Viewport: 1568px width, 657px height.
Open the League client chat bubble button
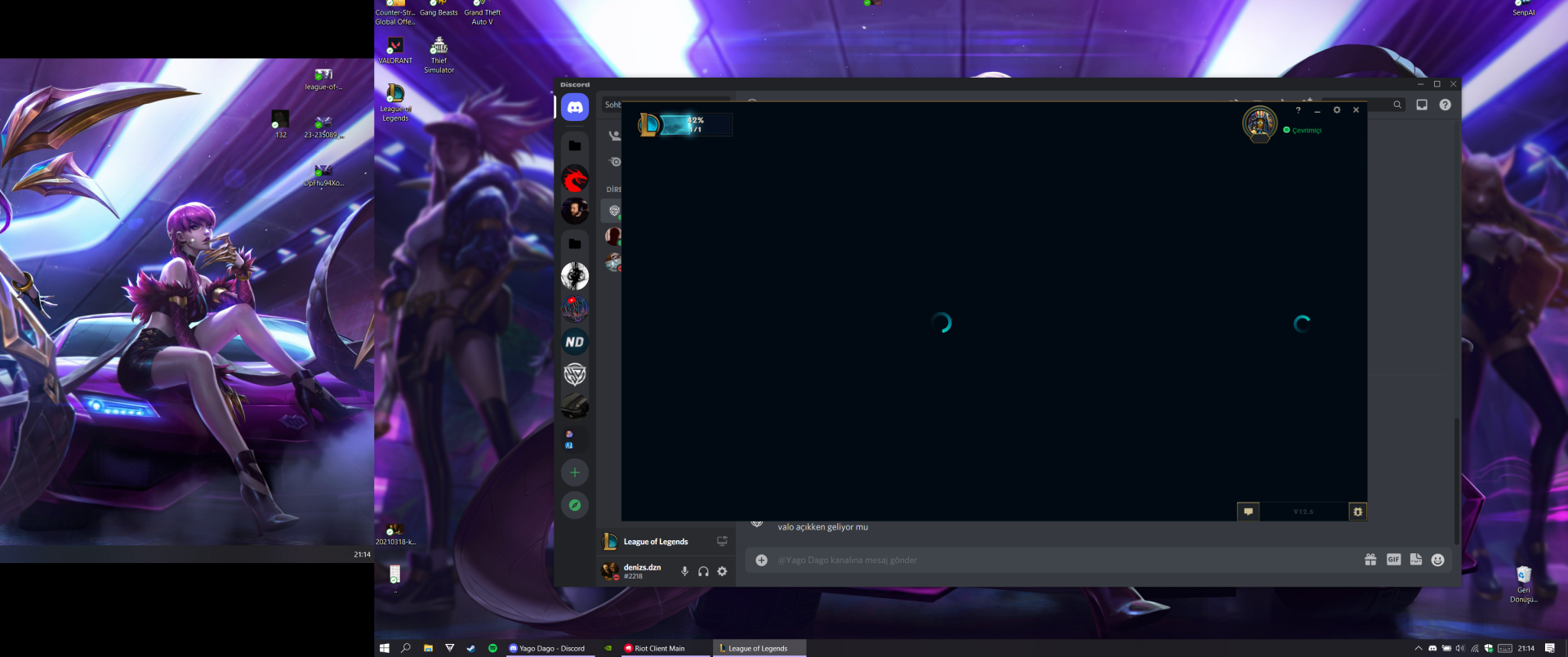(x=1249, y=512)
